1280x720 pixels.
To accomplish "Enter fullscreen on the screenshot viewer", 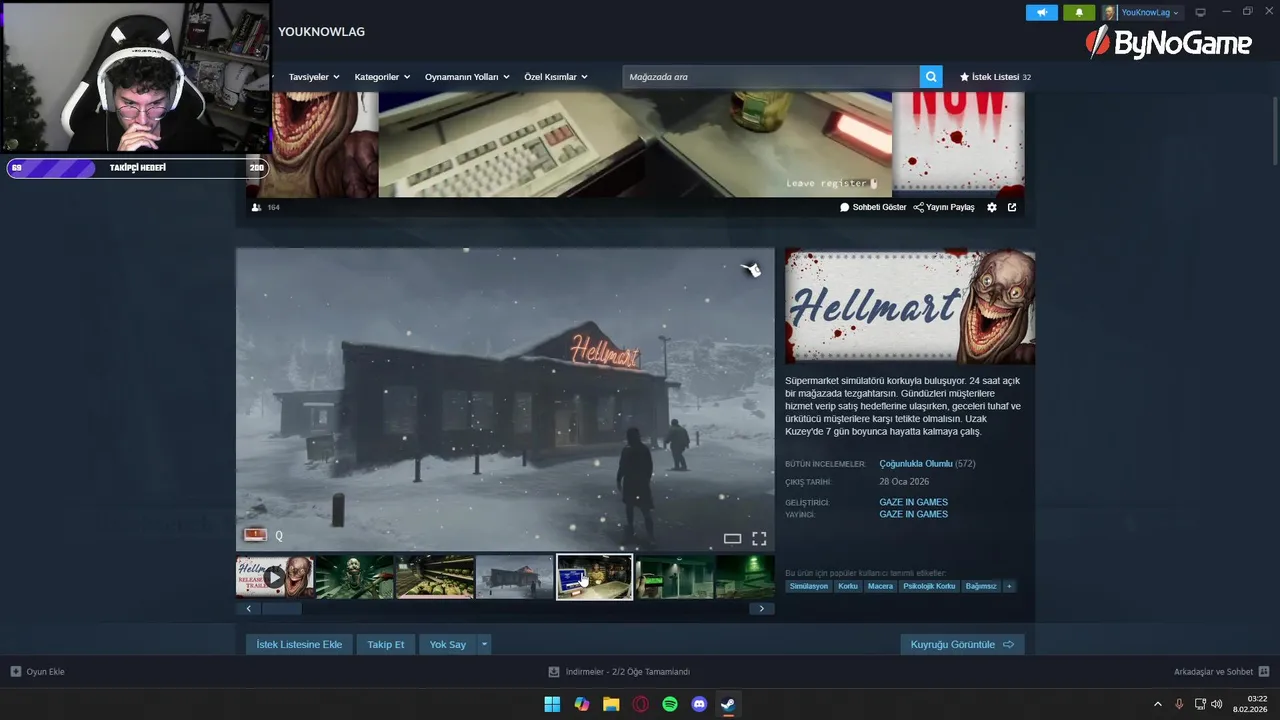I will click(759, 539).
